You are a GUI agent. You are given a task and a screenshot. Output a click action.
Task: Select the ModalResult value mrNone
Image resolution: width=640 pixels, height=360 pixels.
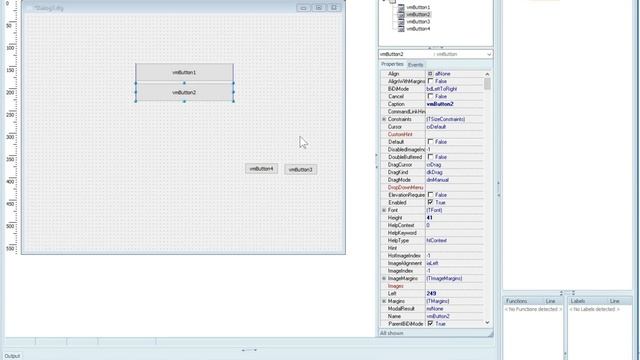pyautogui.click(x=435, y=309)
